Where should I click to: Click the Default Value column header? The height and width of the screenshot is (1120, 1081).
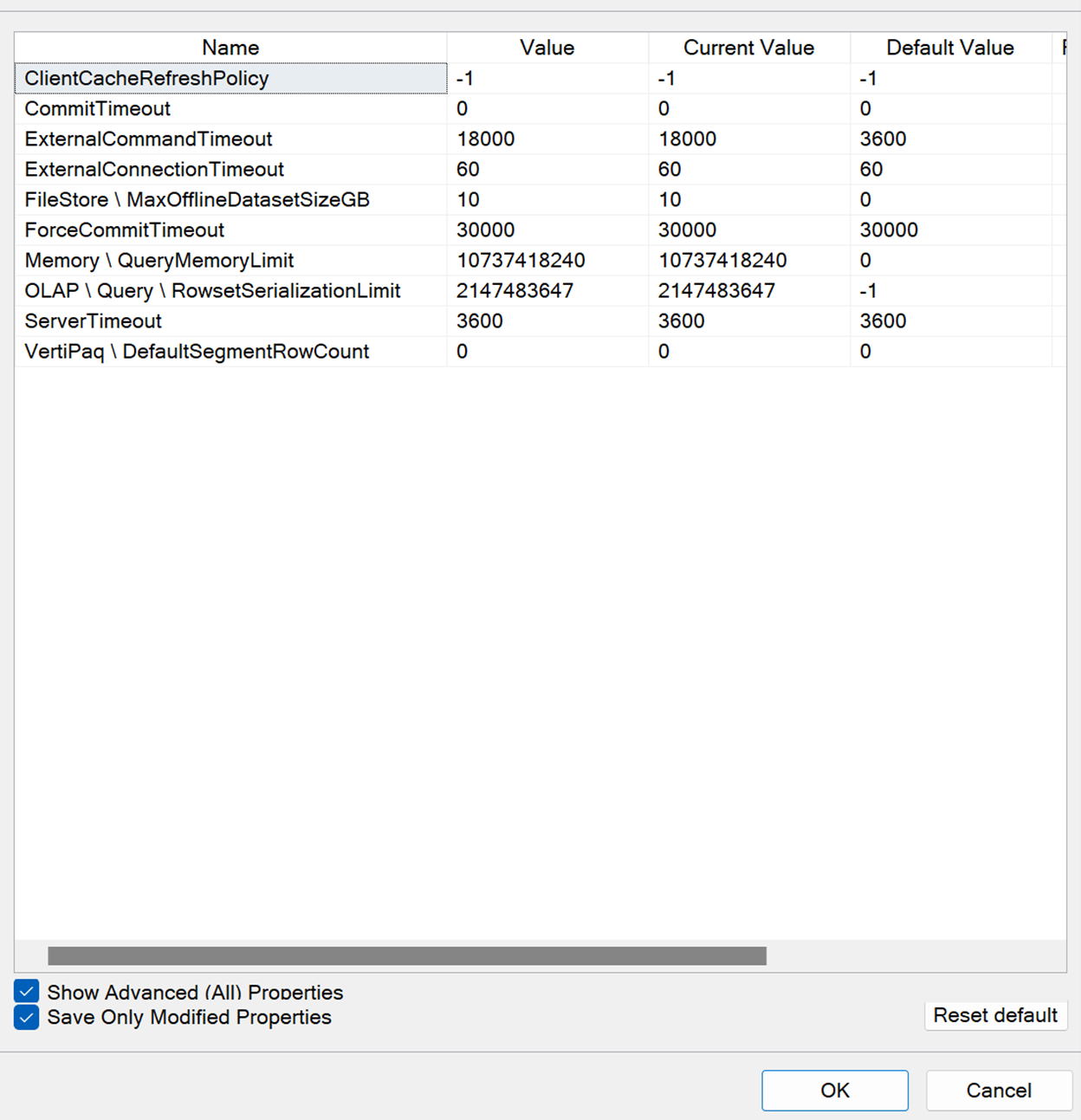[x=950, y=48]
